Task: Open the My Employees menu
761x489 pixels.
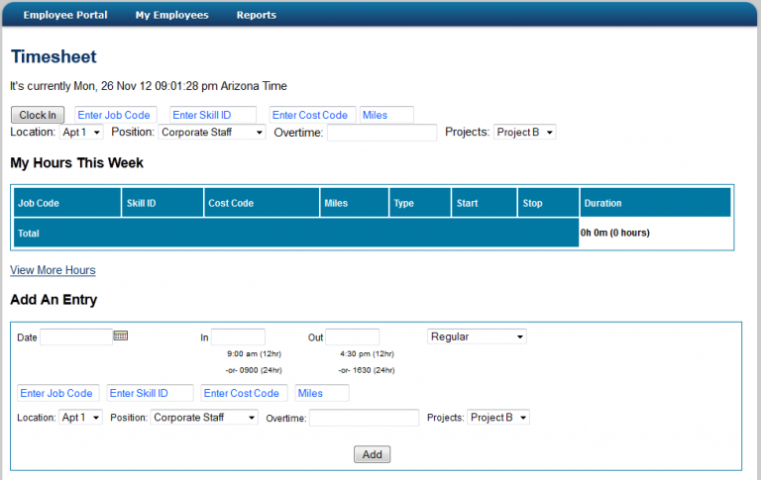Action: (172, 15)
